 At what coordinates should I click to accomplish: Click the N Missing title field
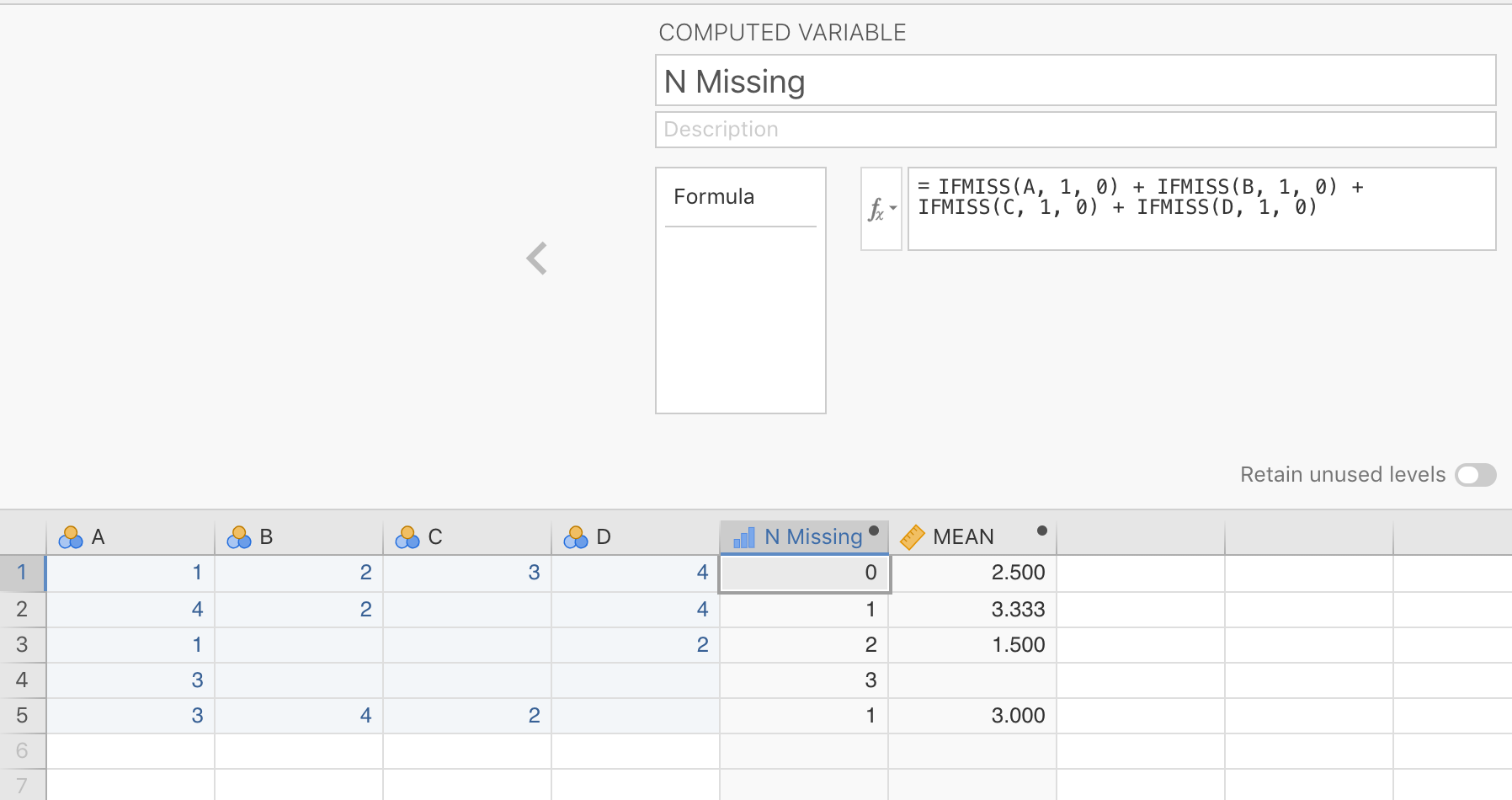click(1075, 80)
